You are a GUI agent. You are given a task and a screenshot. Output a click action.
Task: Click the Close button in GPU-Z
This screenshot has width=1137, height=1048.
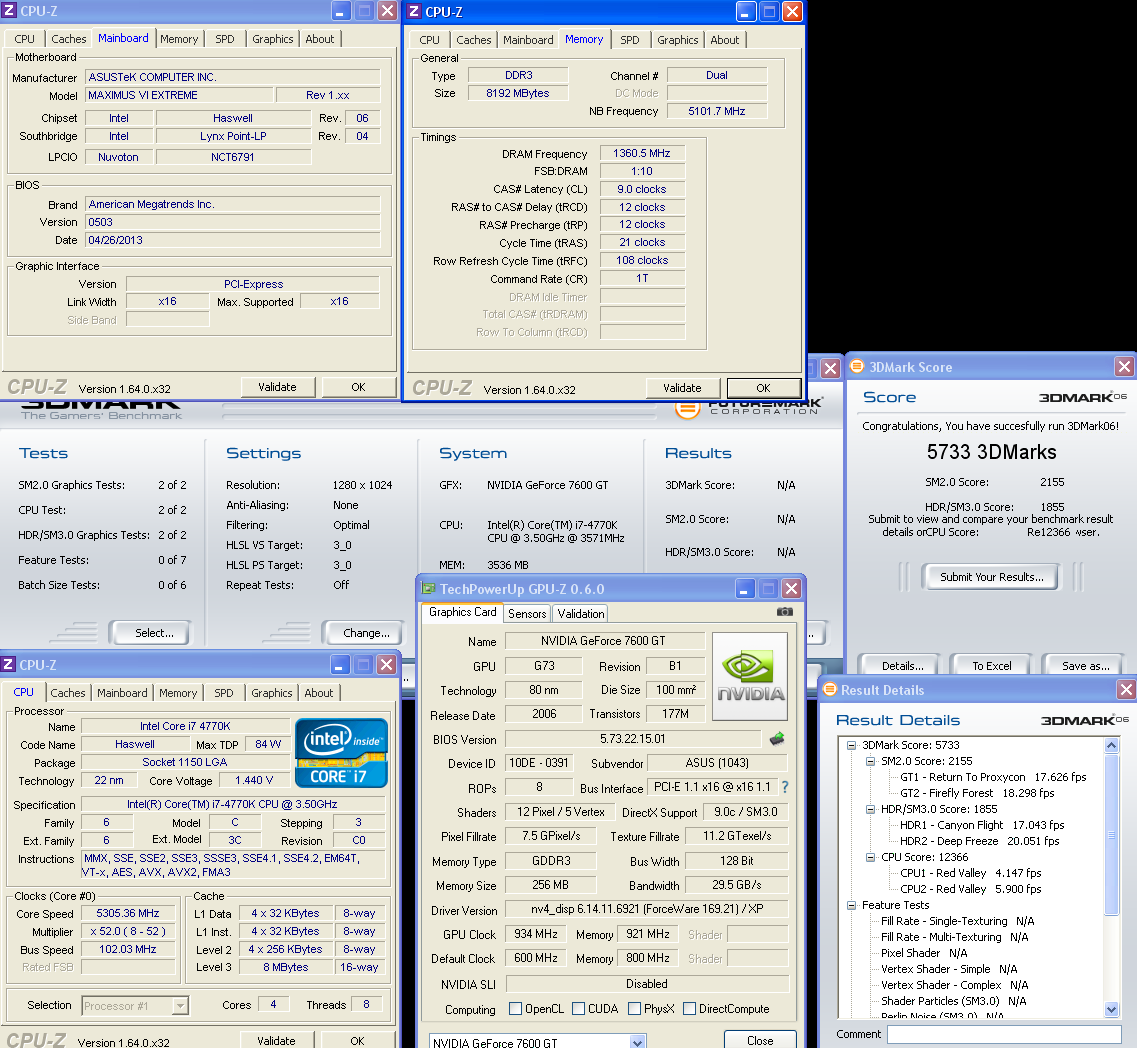760,1040
